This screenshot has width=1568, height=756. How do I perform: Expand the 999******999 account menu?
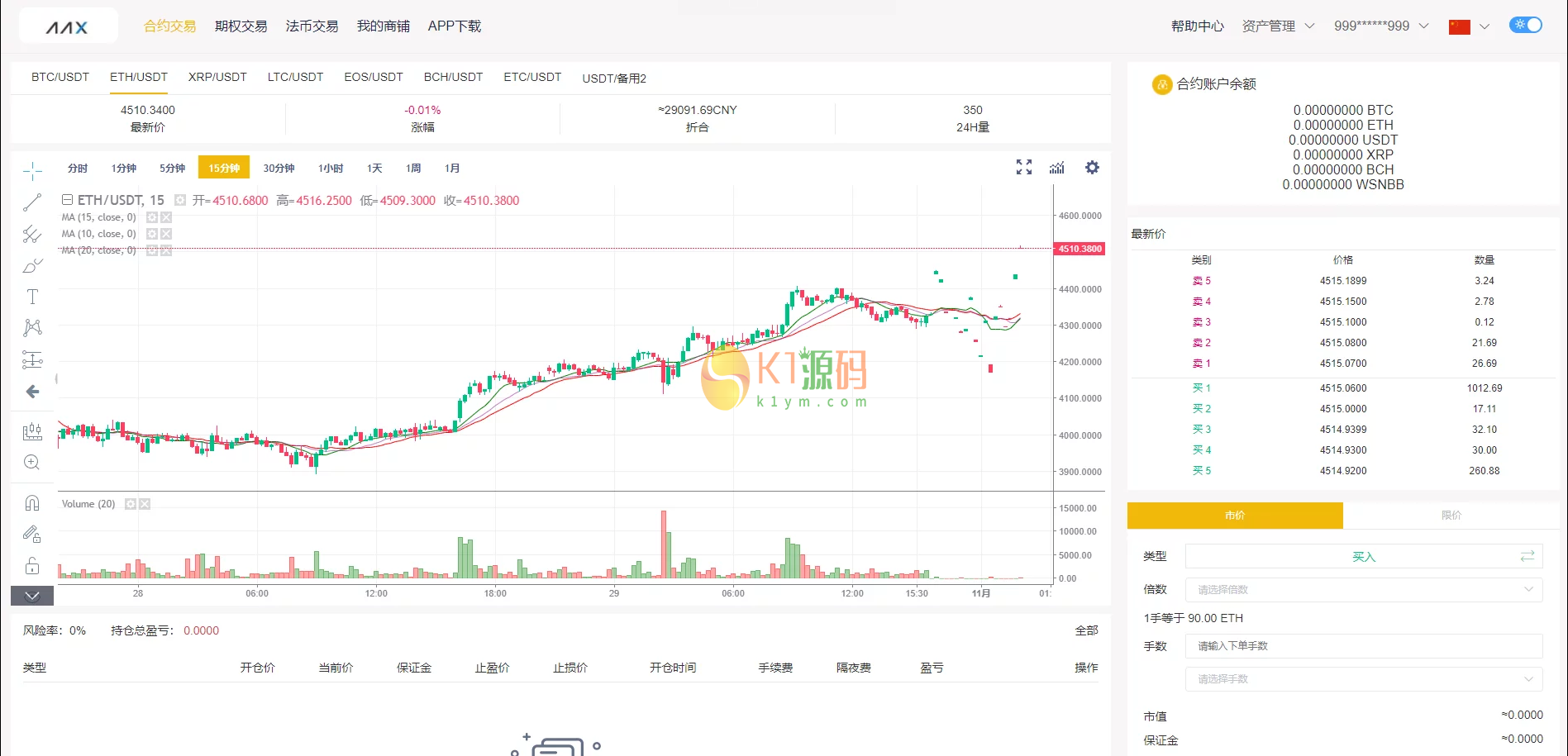(x=1381, y=26)
